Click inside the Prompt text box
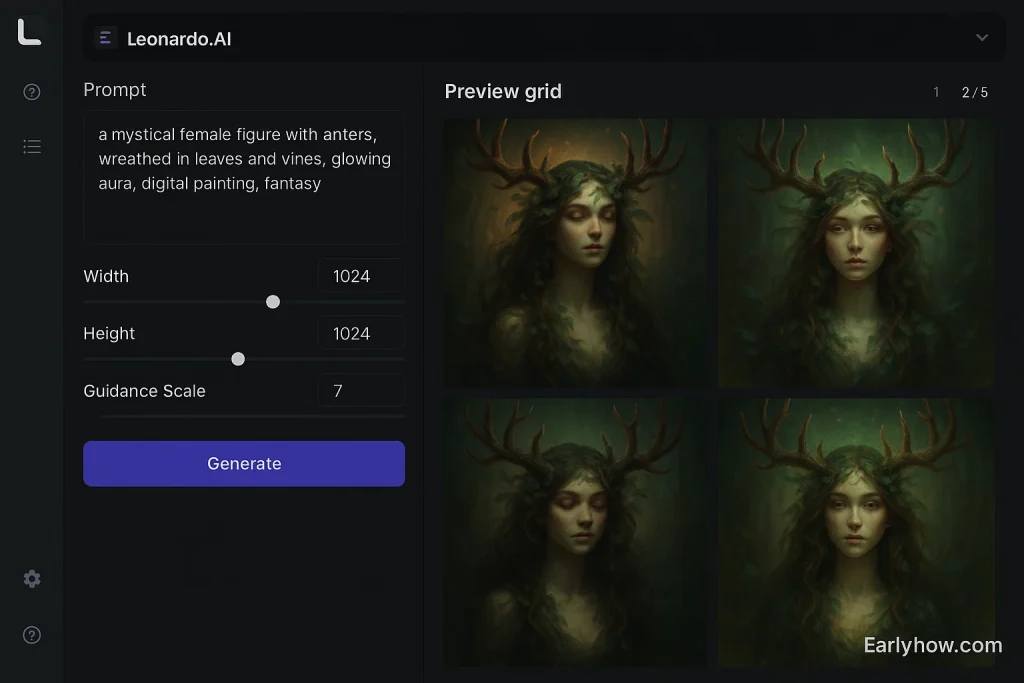Image resolution: width=1024 pixels, height=683 pixels. point(243,177)
